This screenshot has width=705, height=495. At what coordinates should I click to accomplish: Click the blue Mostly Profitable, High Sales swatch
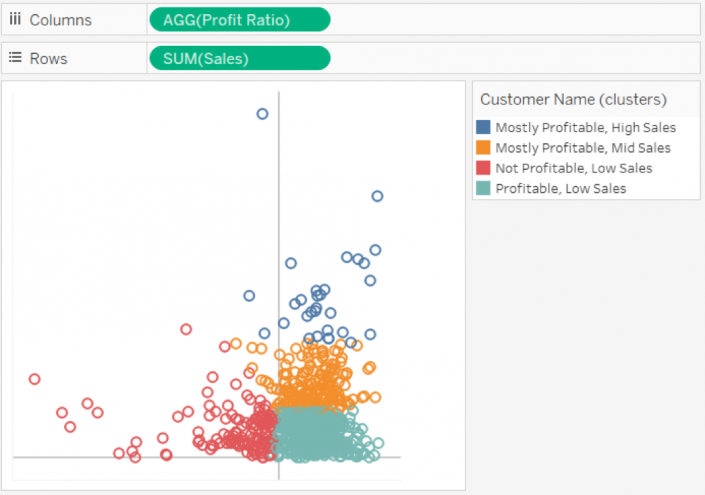483,127
